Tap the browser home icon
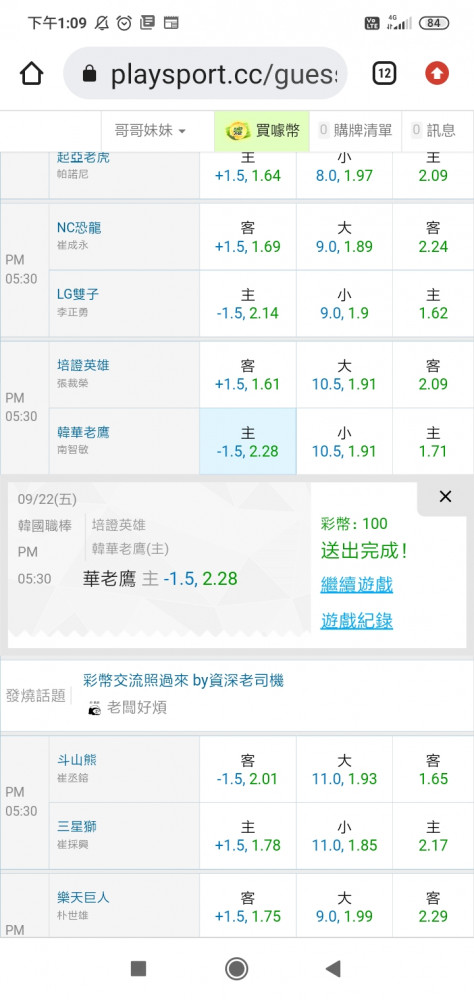This screenshot has height=1000, width=474. pyautogui.click(x=31, y=74)
